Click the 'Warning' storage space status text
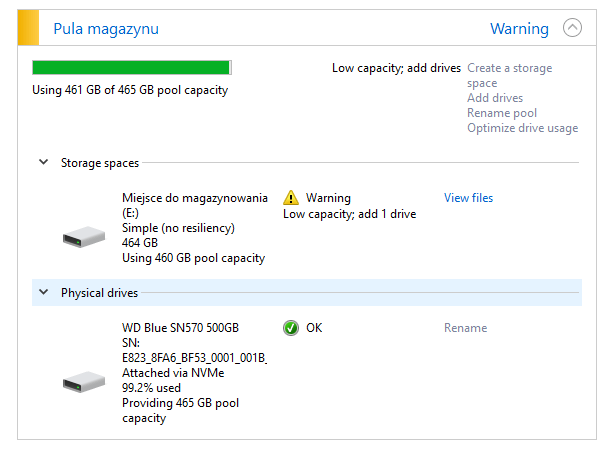Image resolution: width=609 pixels, height=455 pixels. pyautogui.click(x=328, y=198)
